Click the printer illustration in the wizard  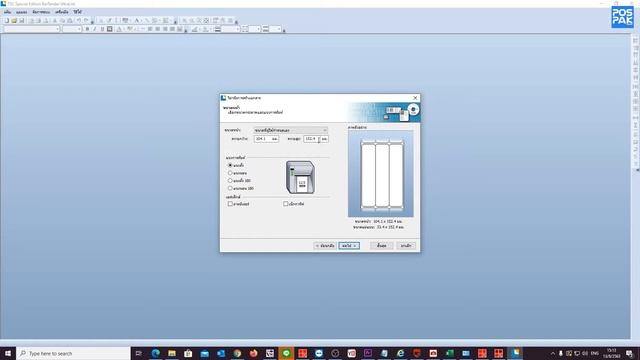click(x=300, y=177)
